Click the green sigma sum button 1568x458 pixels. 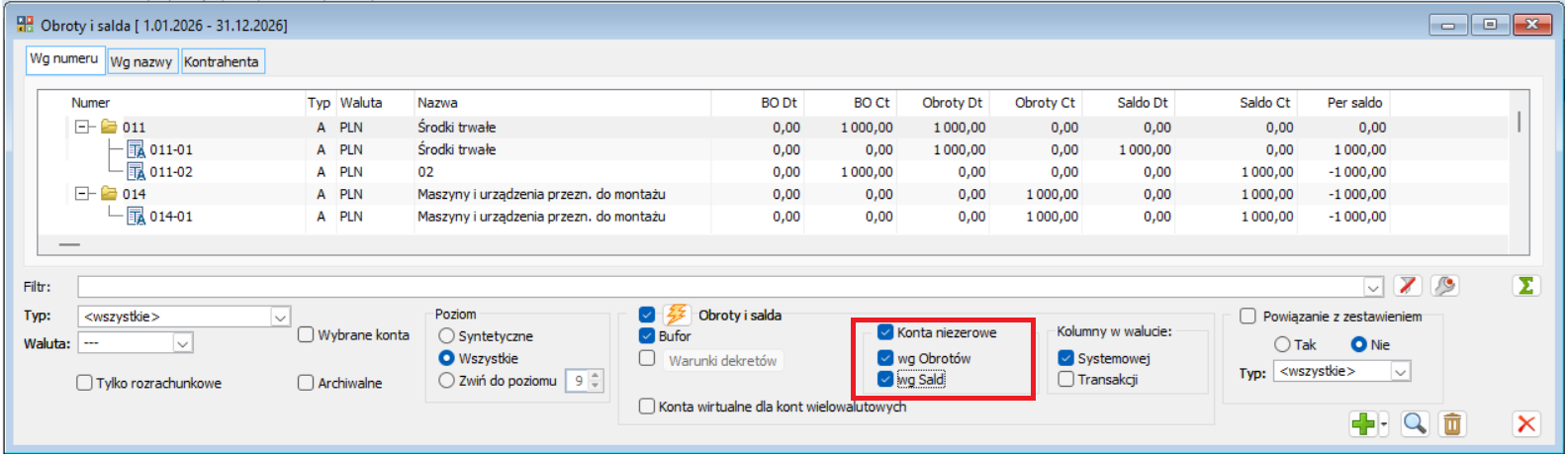tap(1526, 286)
